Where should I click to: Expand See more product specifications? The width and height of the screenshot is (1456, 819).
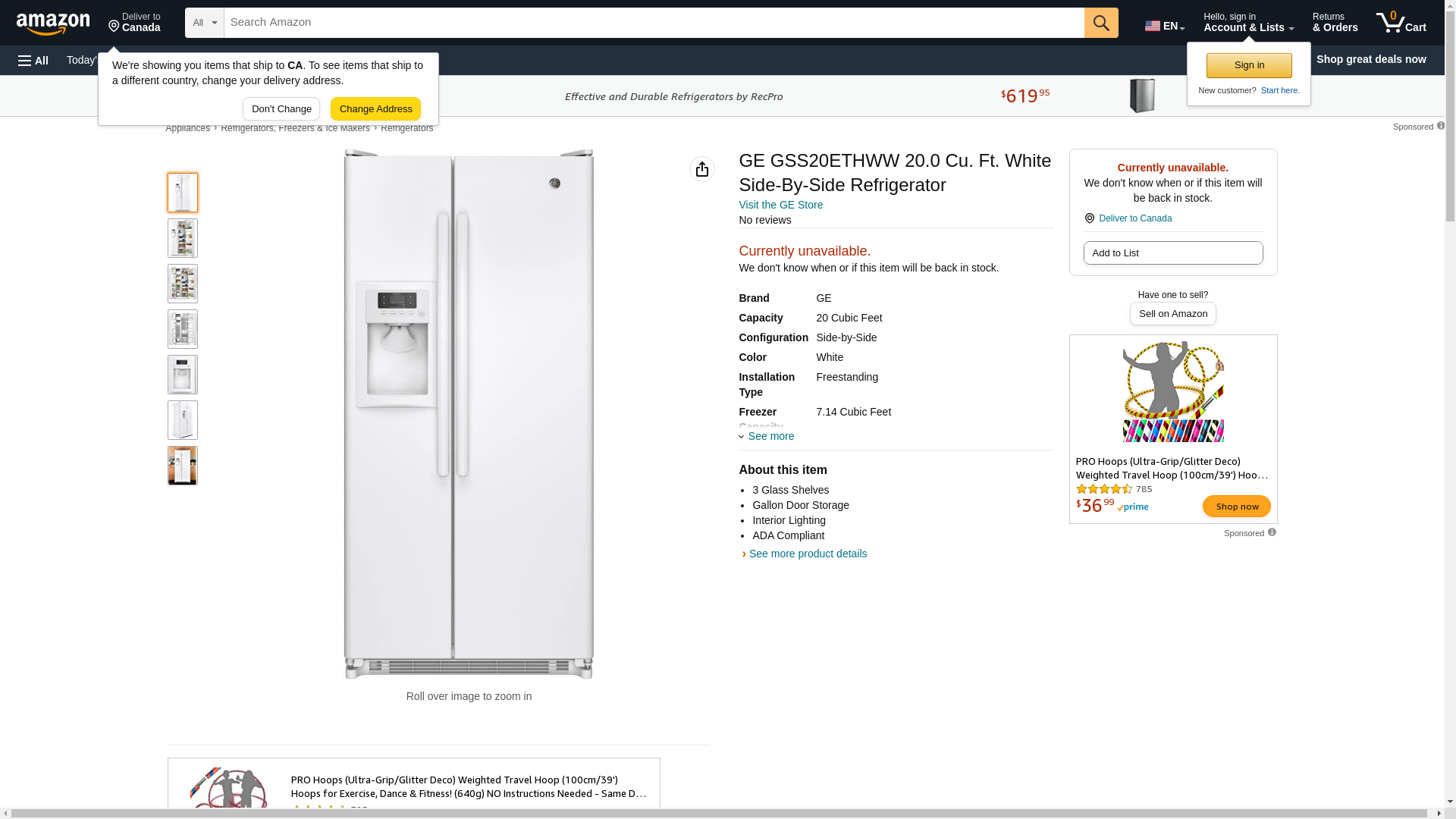point(767,436)
